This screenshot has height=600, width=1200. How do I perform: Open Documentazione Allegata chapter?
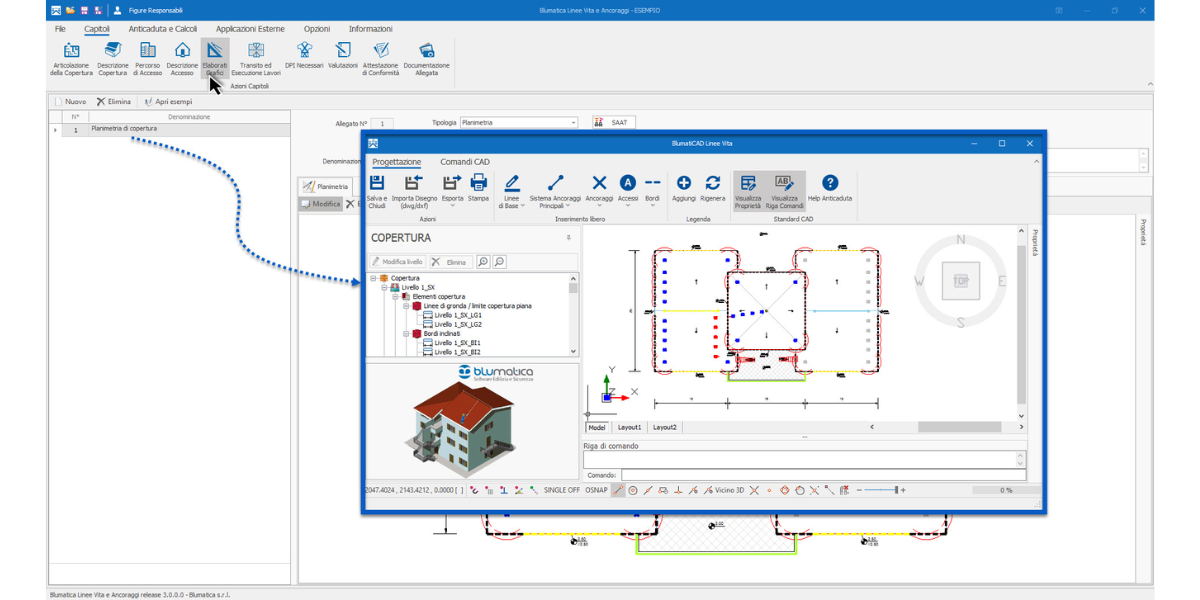click(427, 59)
